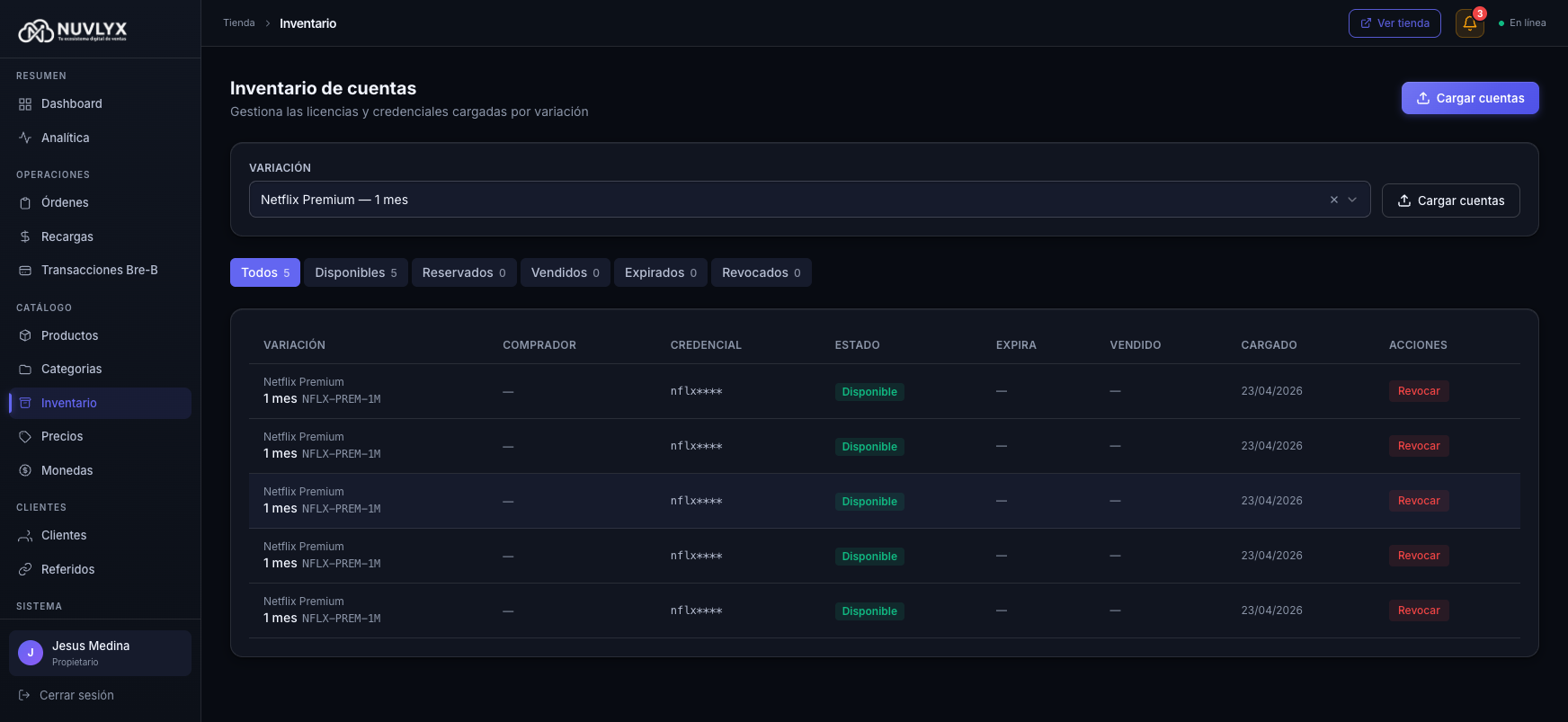This screenshot has height=722, width=1568.
Task: Click the Inventario archive icon
Action: pyautogui.click(x=25, y=403)
